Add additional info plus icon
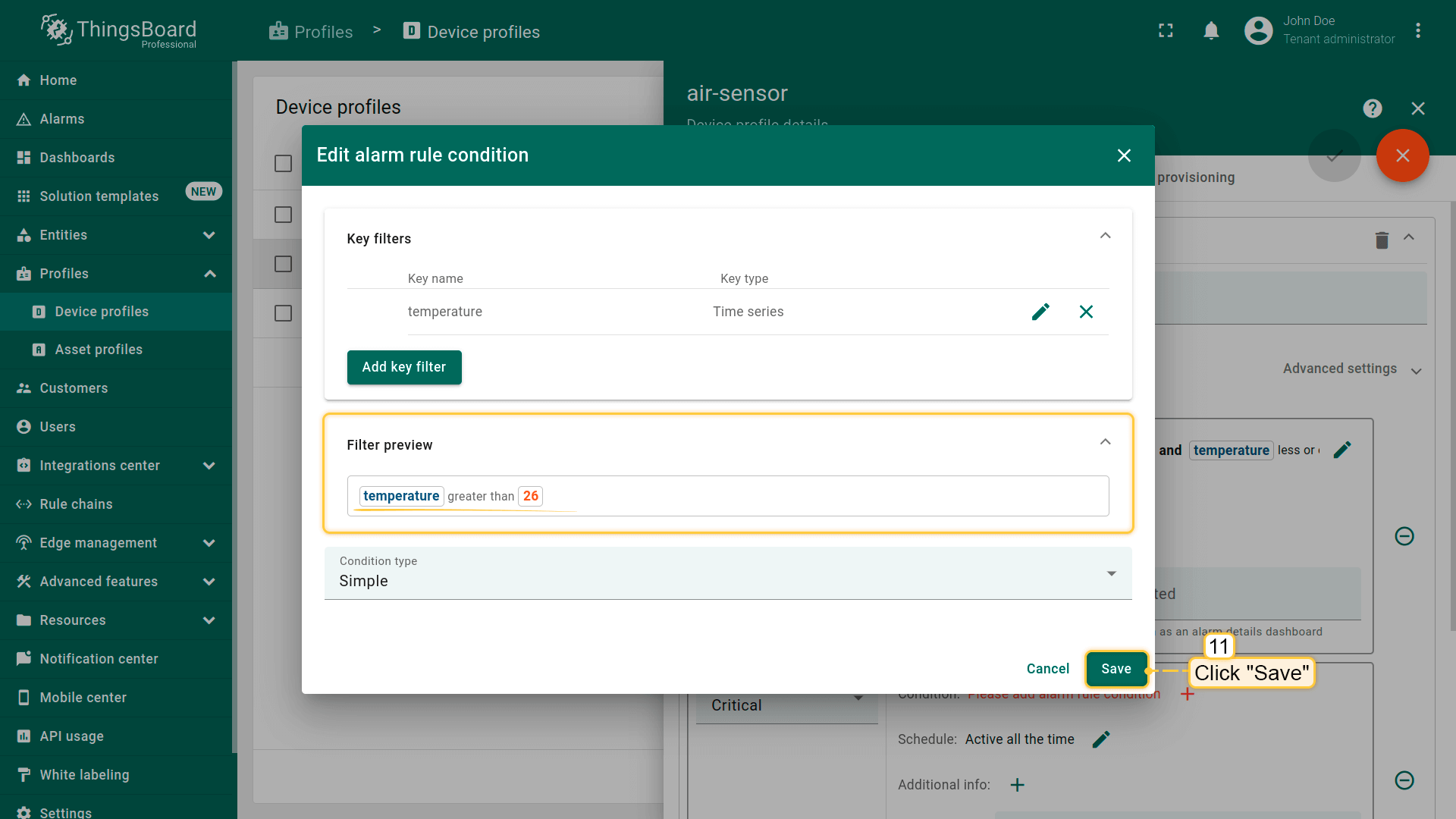This screenshot has width=1456, height=819. coord(1017,785)
